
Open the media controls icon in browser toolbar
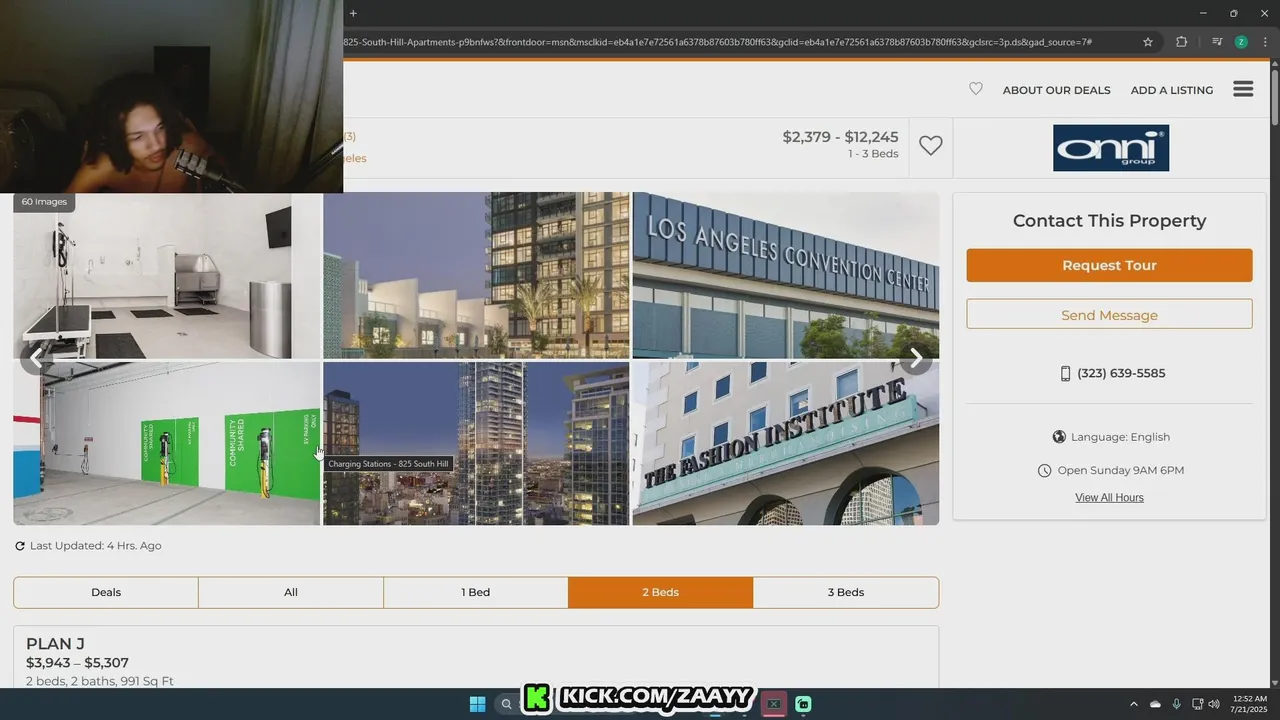point(1217,42)
